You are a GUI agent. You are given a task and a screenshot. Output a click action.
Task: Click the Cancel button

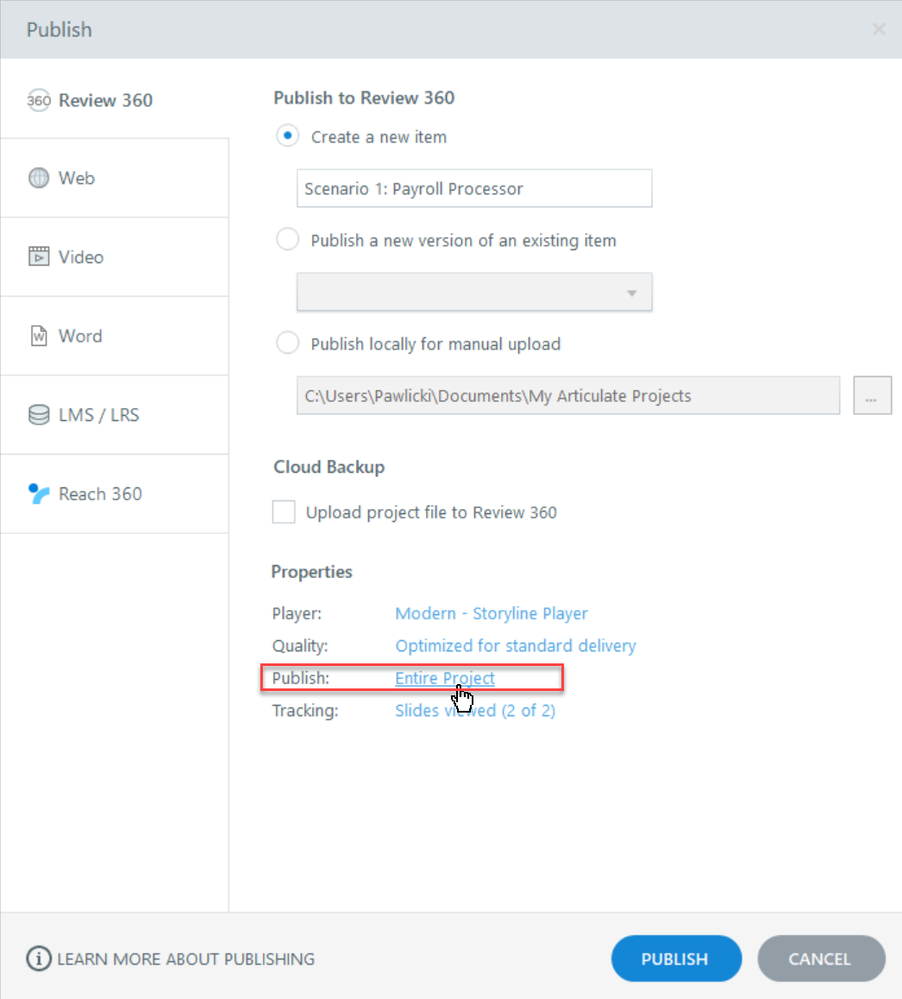(x=820, y=958)
